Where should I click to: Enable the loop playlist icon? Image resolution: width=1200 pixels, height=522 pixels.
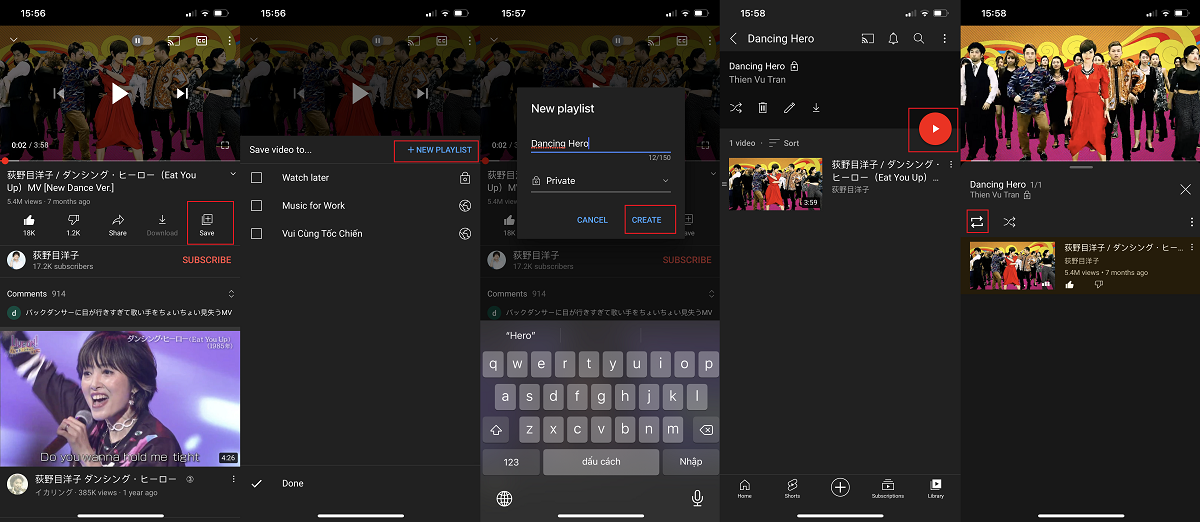(x=978, y=221)
